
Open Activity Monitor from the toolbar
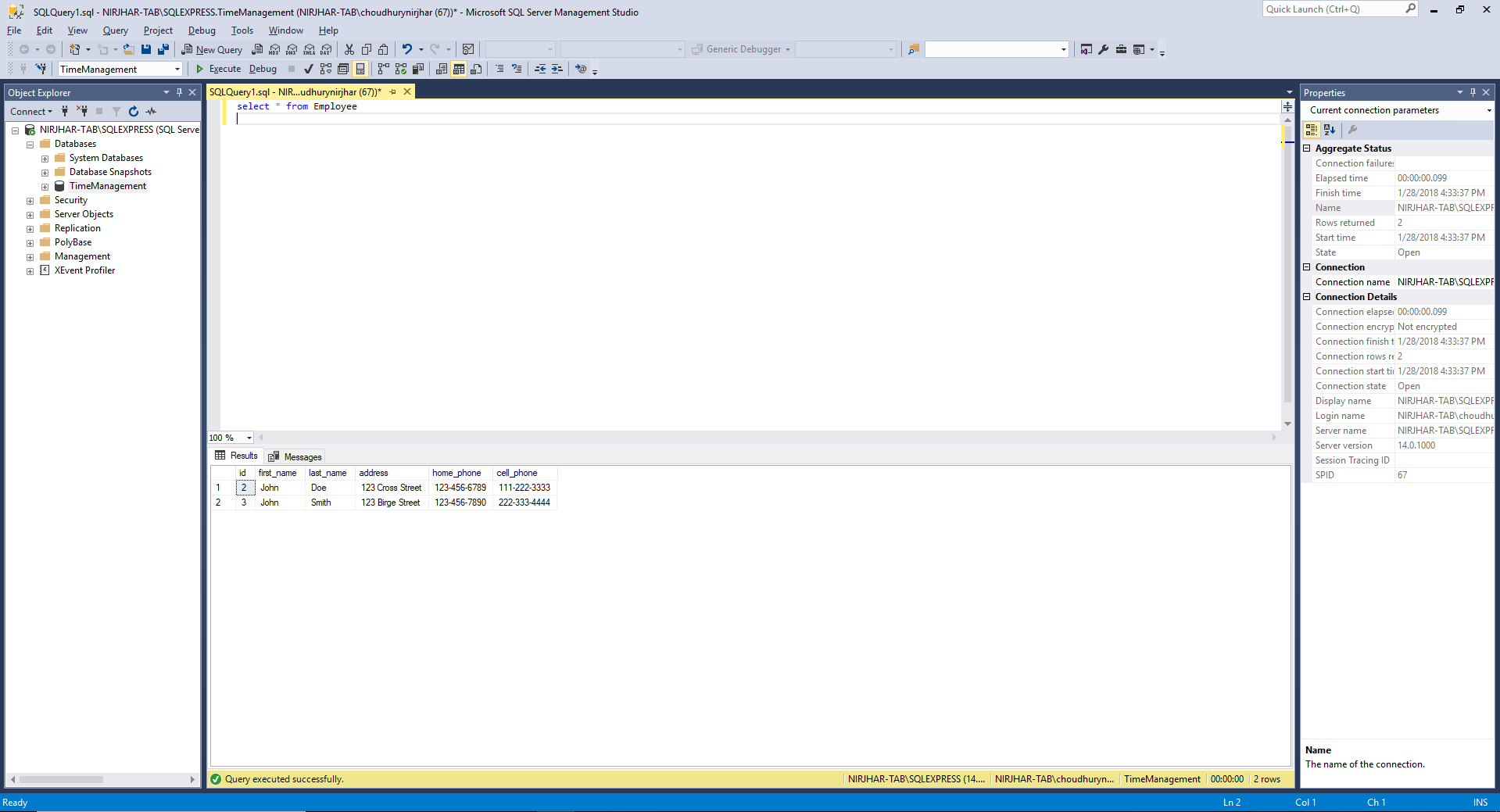click(x=468, y=49)
